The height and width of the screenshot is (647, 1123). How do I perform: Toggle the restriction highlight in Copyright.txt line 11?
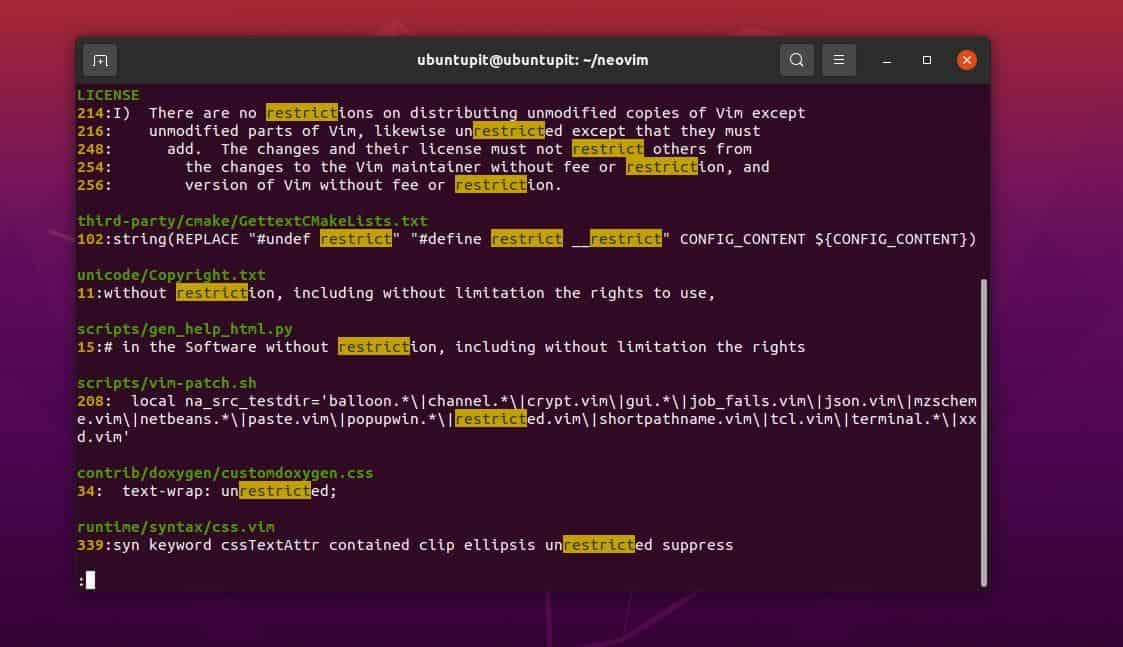pos(212,293)
